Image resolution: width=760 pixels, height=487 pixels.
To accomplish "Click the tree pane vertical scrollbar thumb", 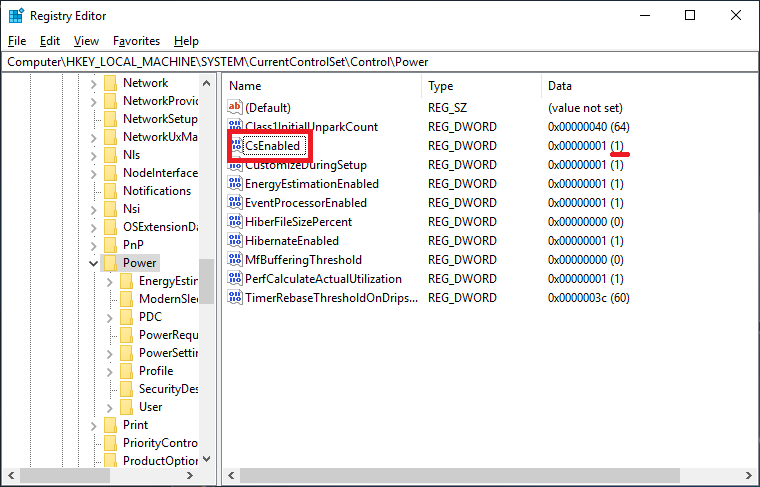I will (206, 281).
